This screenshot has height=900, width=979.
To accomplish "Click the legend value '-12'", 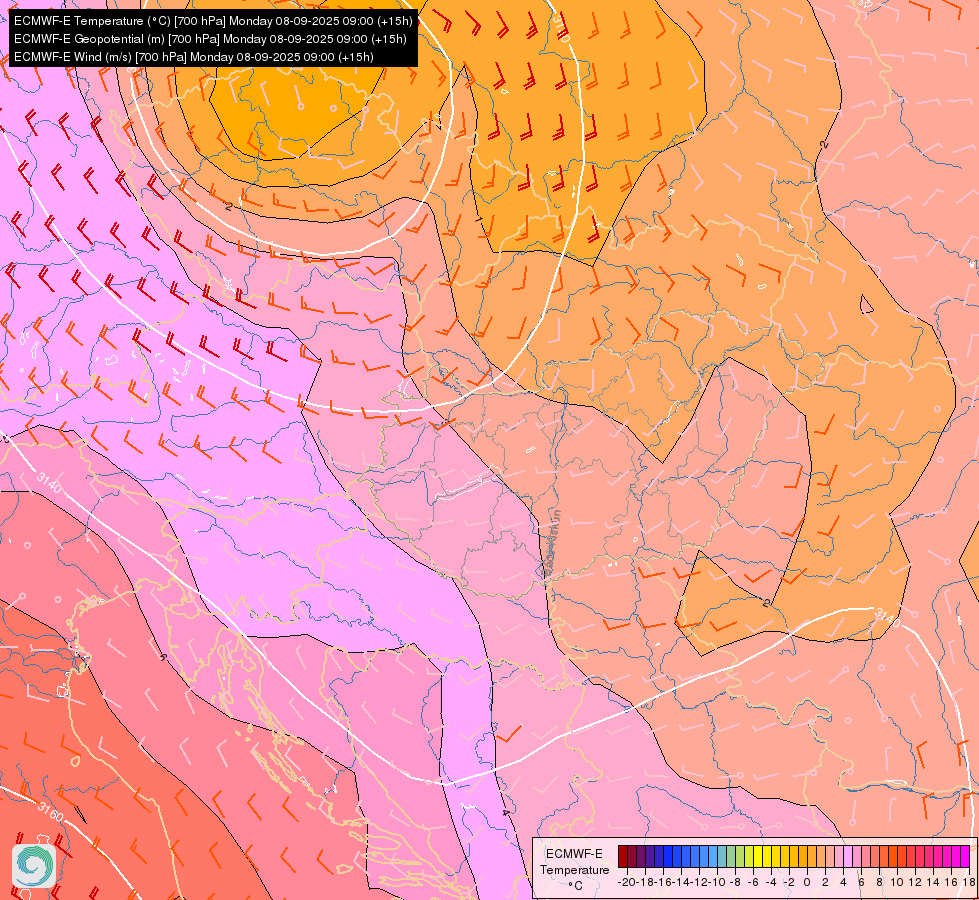I will point(700,882).
